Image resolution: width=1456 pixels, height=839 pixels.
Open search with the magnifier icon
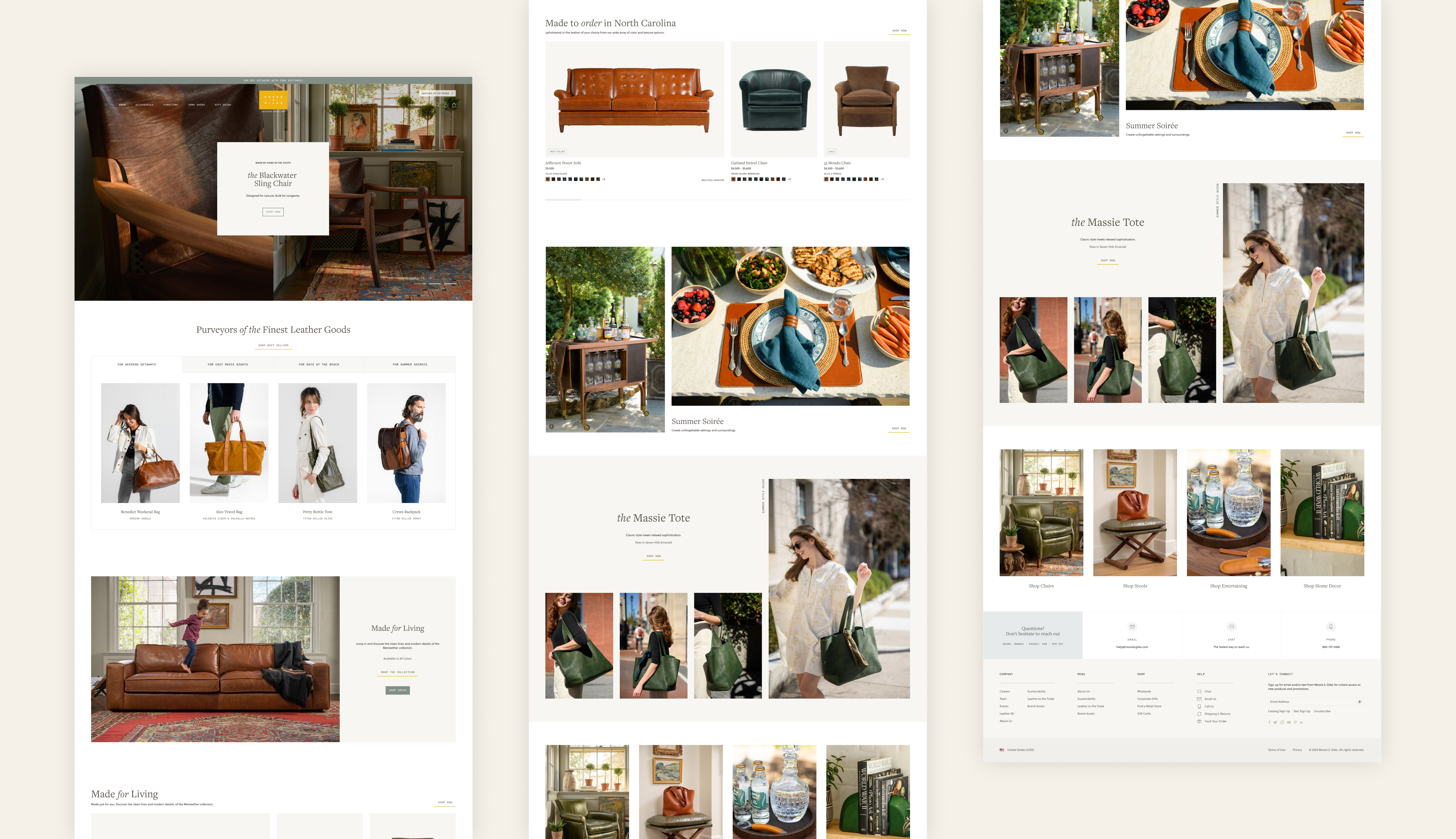pyautogui.click(x=438, y=105)
